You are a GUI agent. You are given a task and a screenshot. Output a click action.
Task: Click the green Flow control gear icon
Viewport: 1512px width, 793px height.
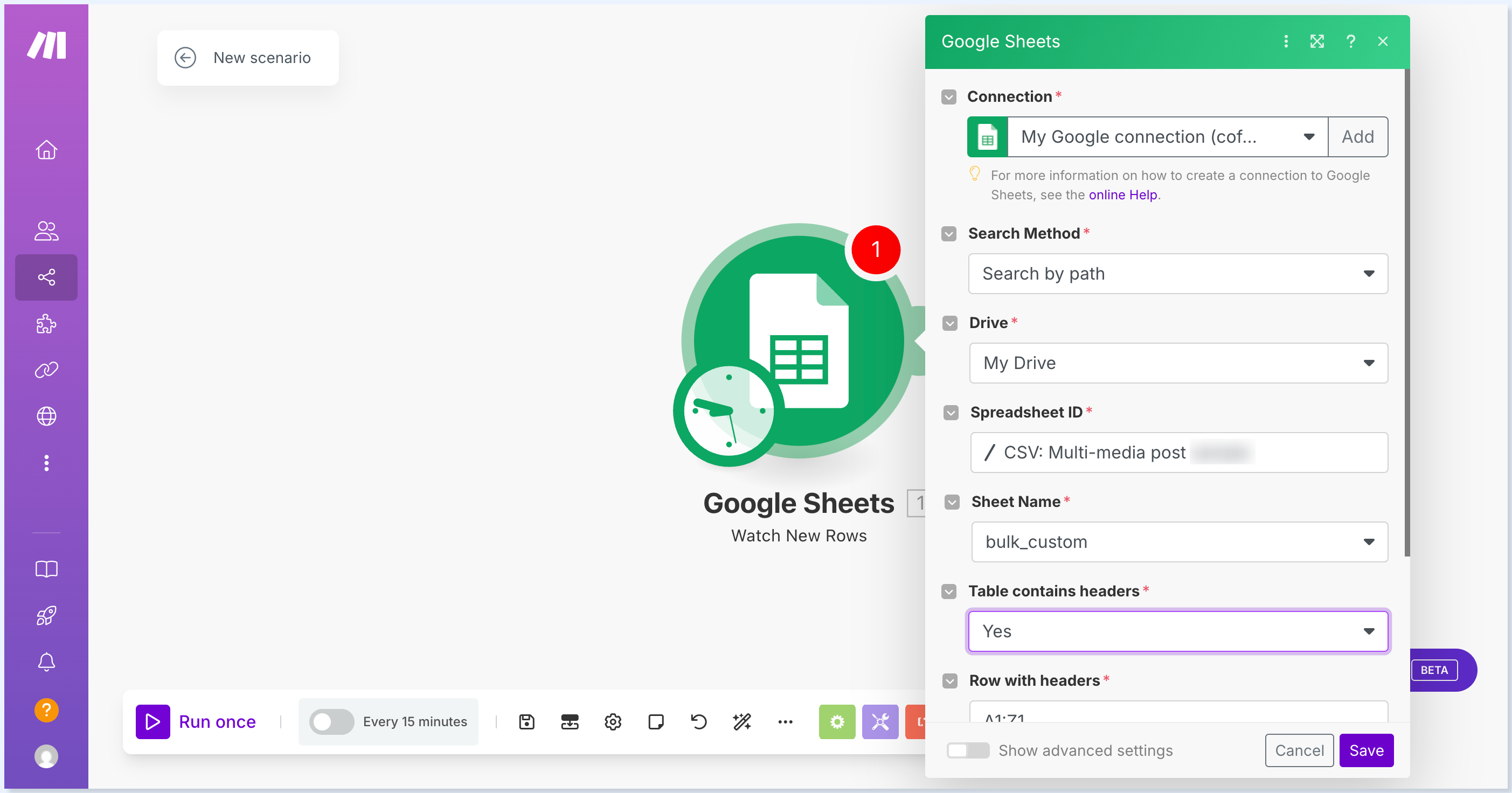click(837, 721)
